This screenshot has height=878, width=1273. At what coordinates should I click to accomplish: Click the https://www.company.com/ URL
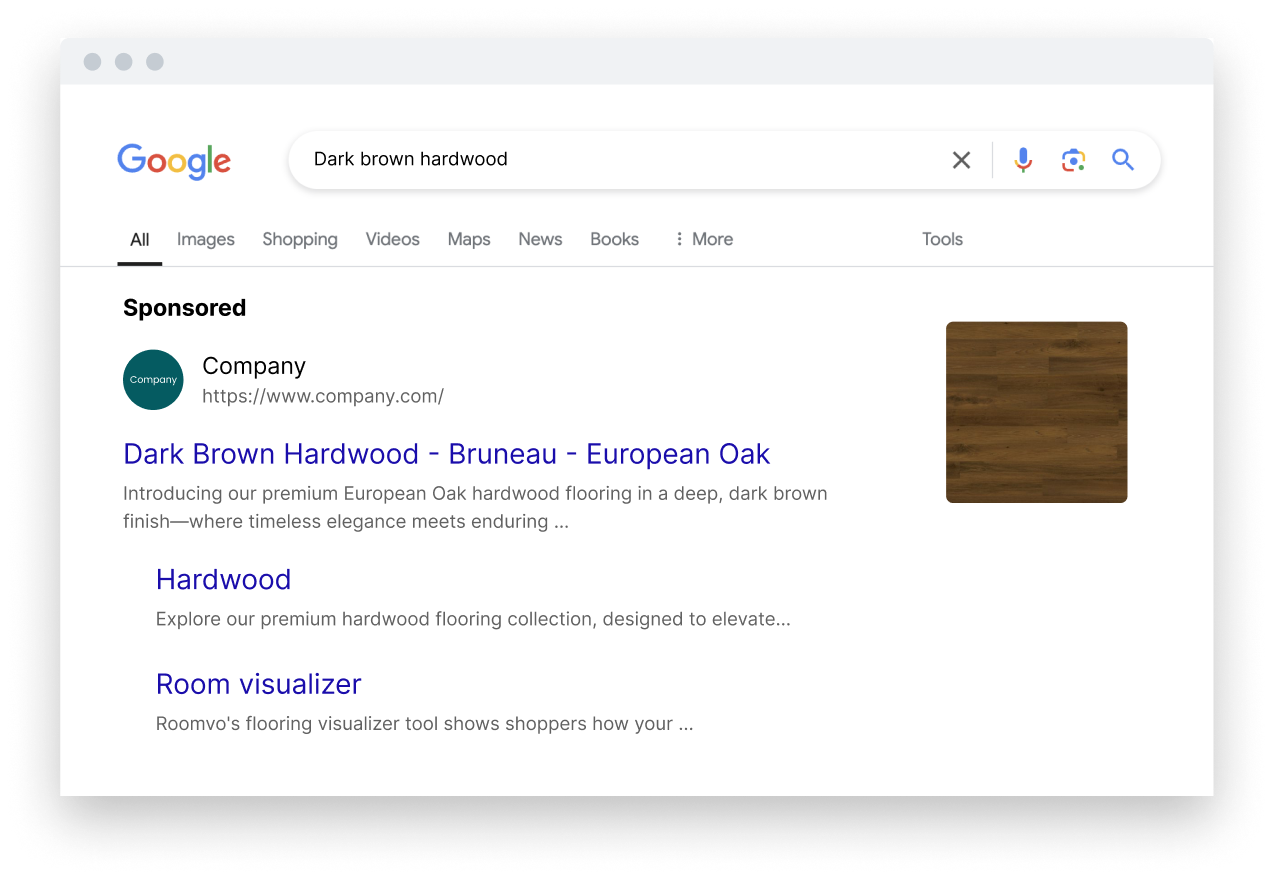coord(323,396)
